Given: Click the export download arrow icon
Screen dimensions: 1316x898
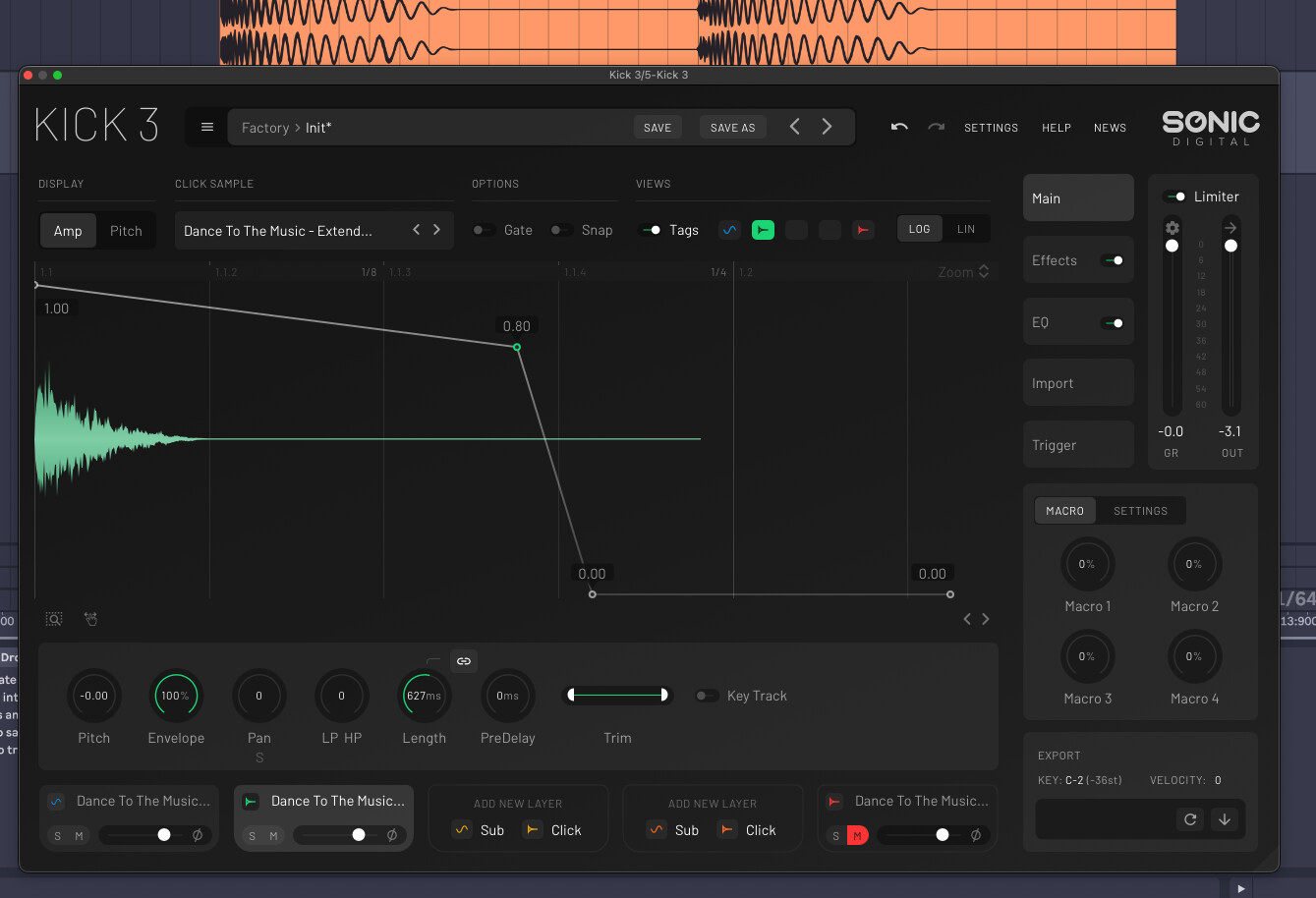Looking at the screenshot, I should click(x=1224, y=819).
